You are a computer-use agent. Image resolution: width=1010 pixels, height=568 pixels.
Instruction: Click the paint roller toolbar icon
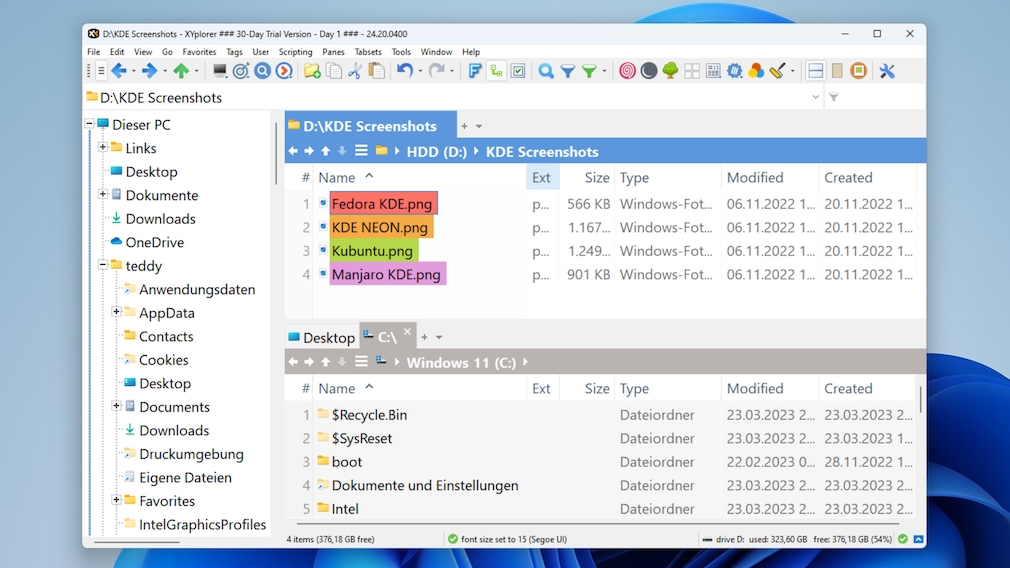coord(777,71)
